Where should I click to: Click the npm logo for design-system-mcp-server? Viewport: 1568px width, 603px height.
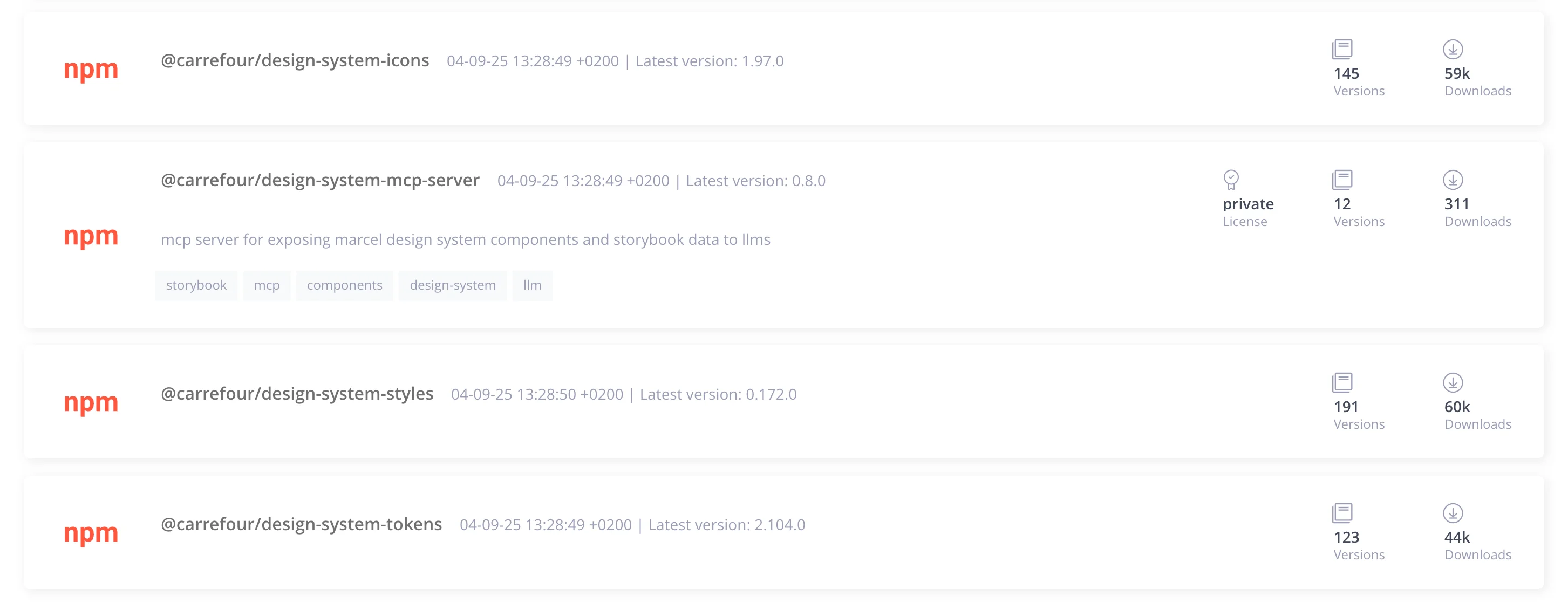tap(91, 236)
